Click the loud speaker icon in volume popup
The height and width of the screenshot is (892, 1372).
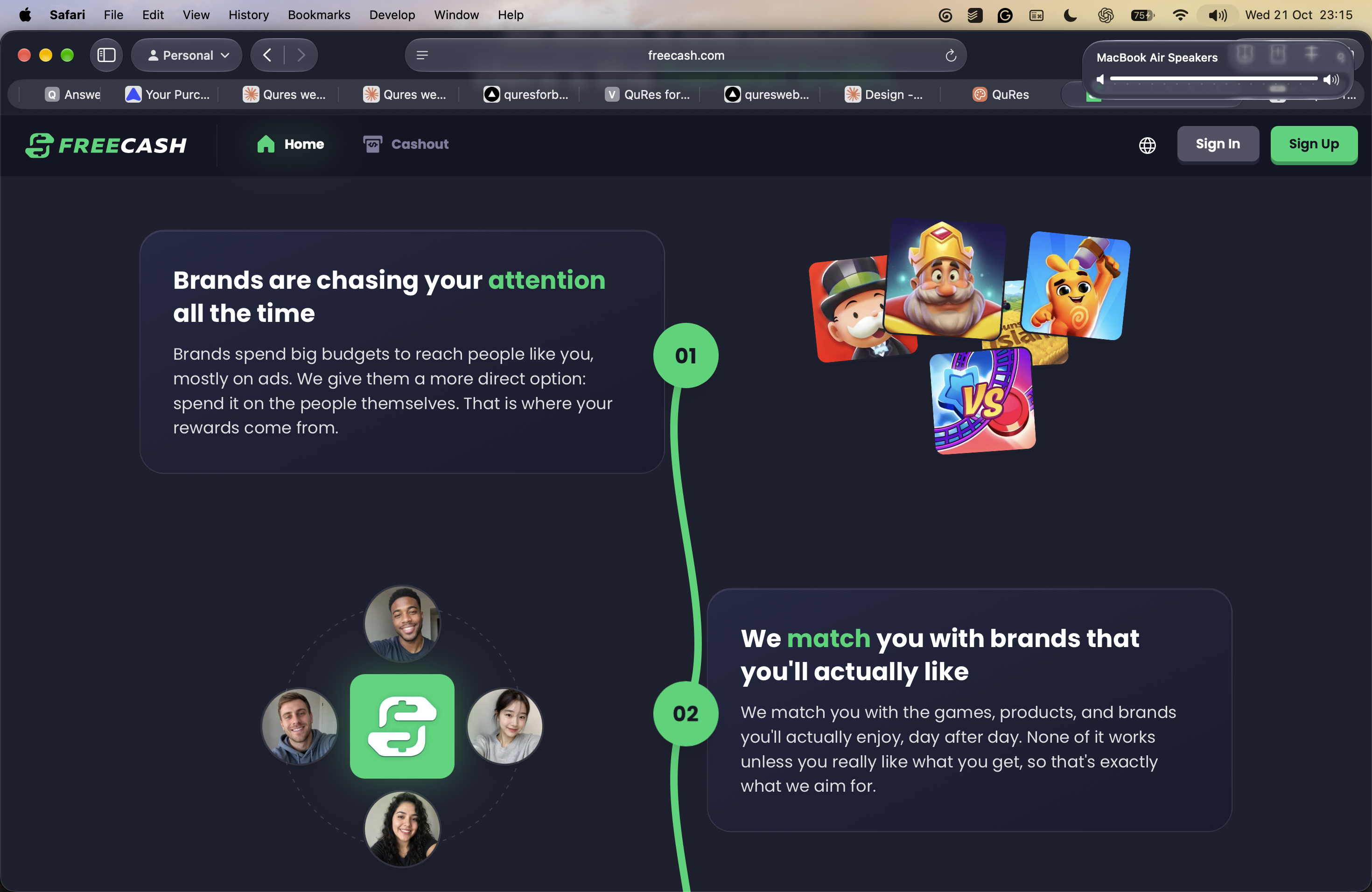pos(1331,79)
